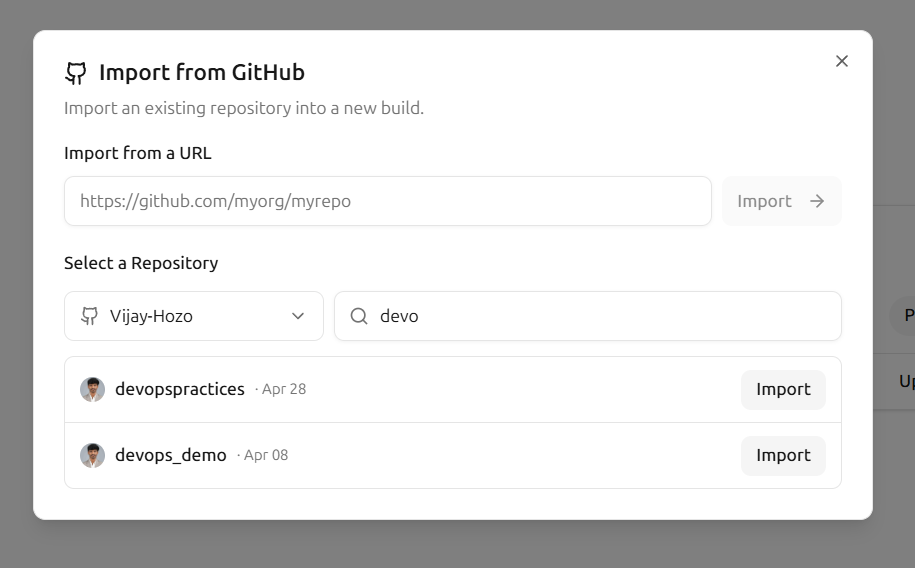
Task: Click the 'Apr 08' date on devops_demo row
Action: 266,455
